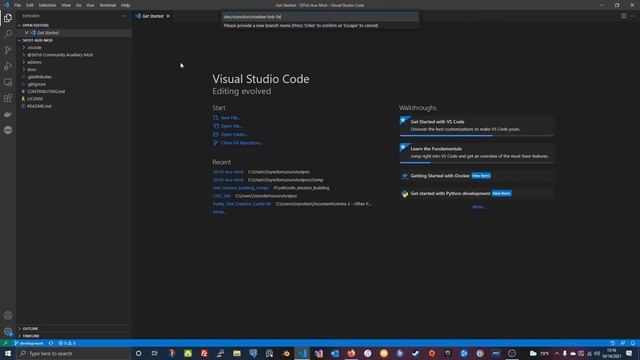Open More recent folders link

pyautogui.click(x=219, y=212)
